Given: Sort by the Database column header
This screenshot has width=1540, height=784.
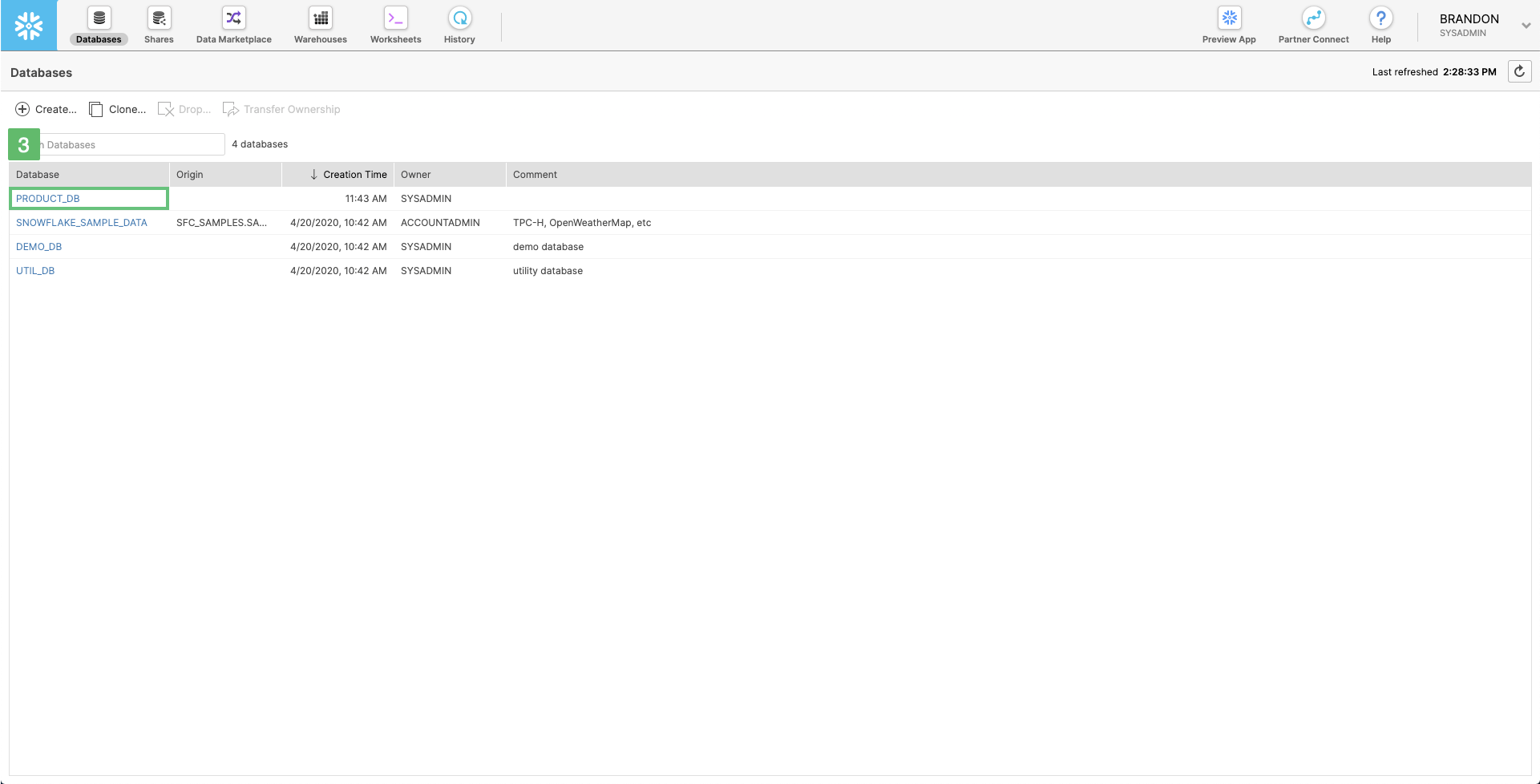Looking at the screenshot, I should click(89, 175).
